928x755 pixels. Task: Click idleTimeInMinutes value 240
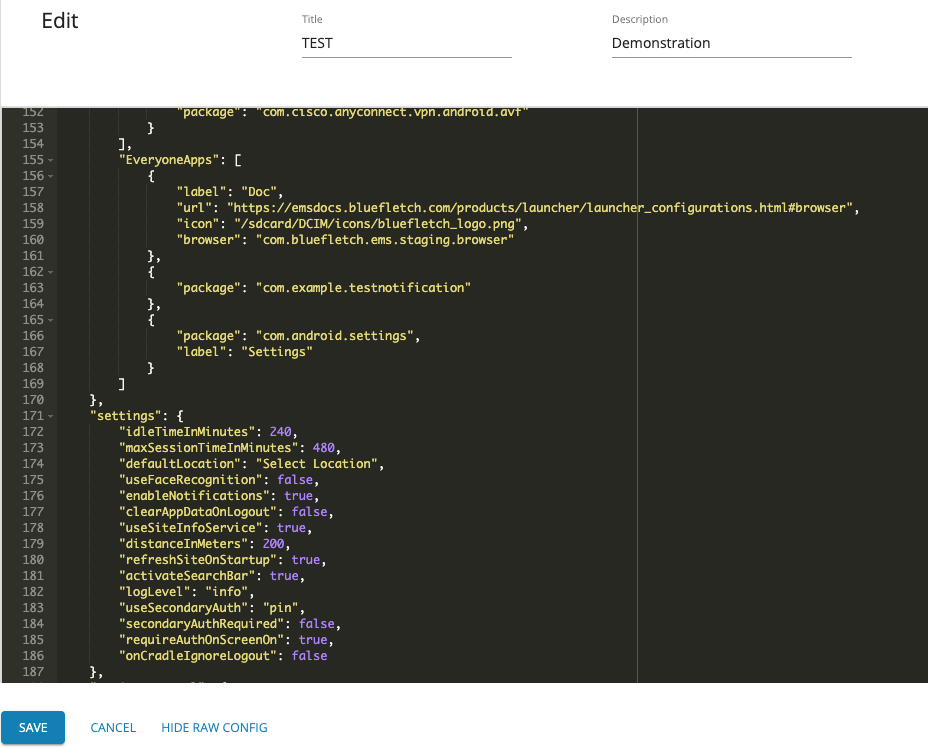point(281,431)
